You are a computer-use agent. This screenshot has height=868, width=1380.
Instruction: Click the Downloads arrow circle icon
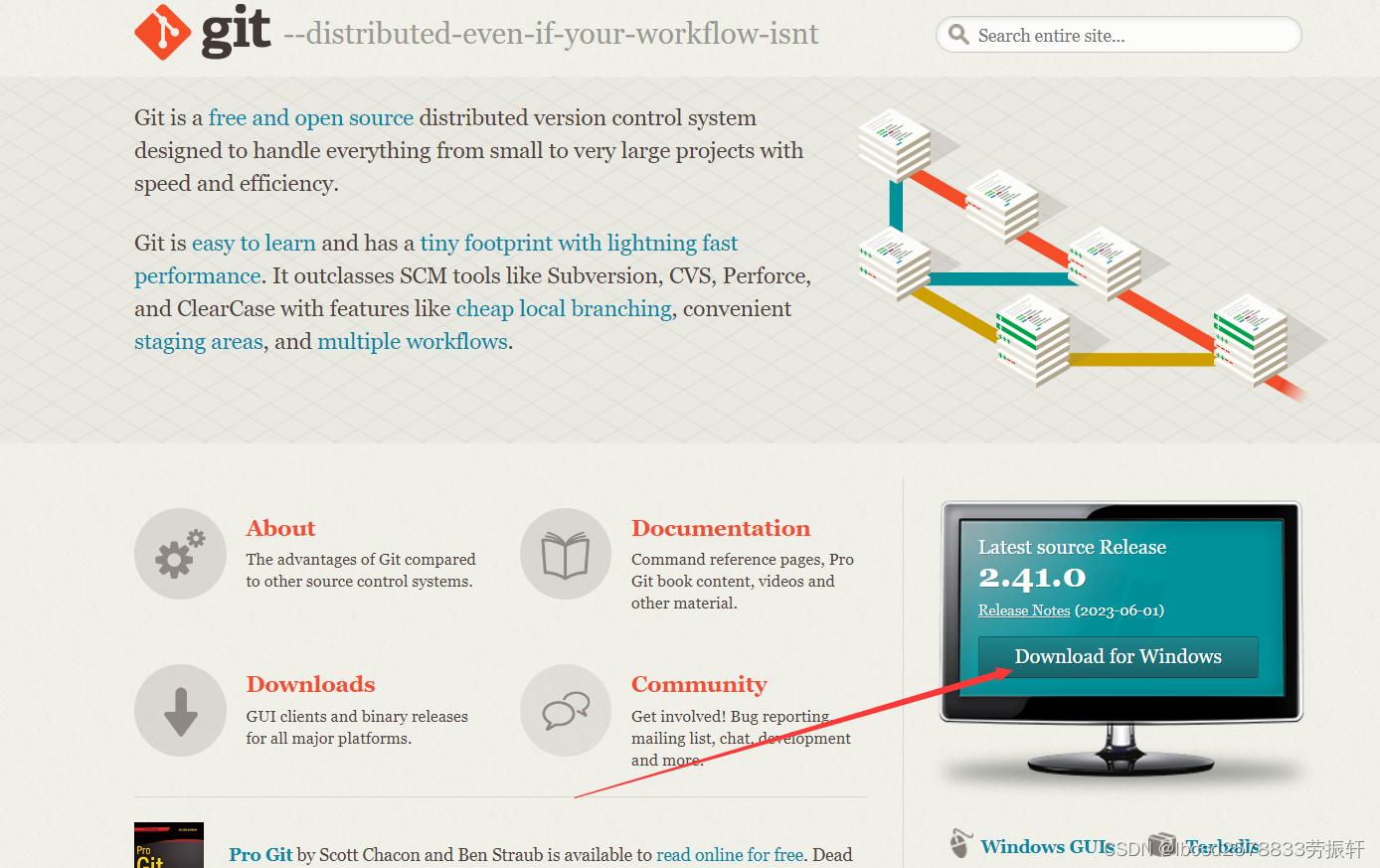click(x=180, y=710)
